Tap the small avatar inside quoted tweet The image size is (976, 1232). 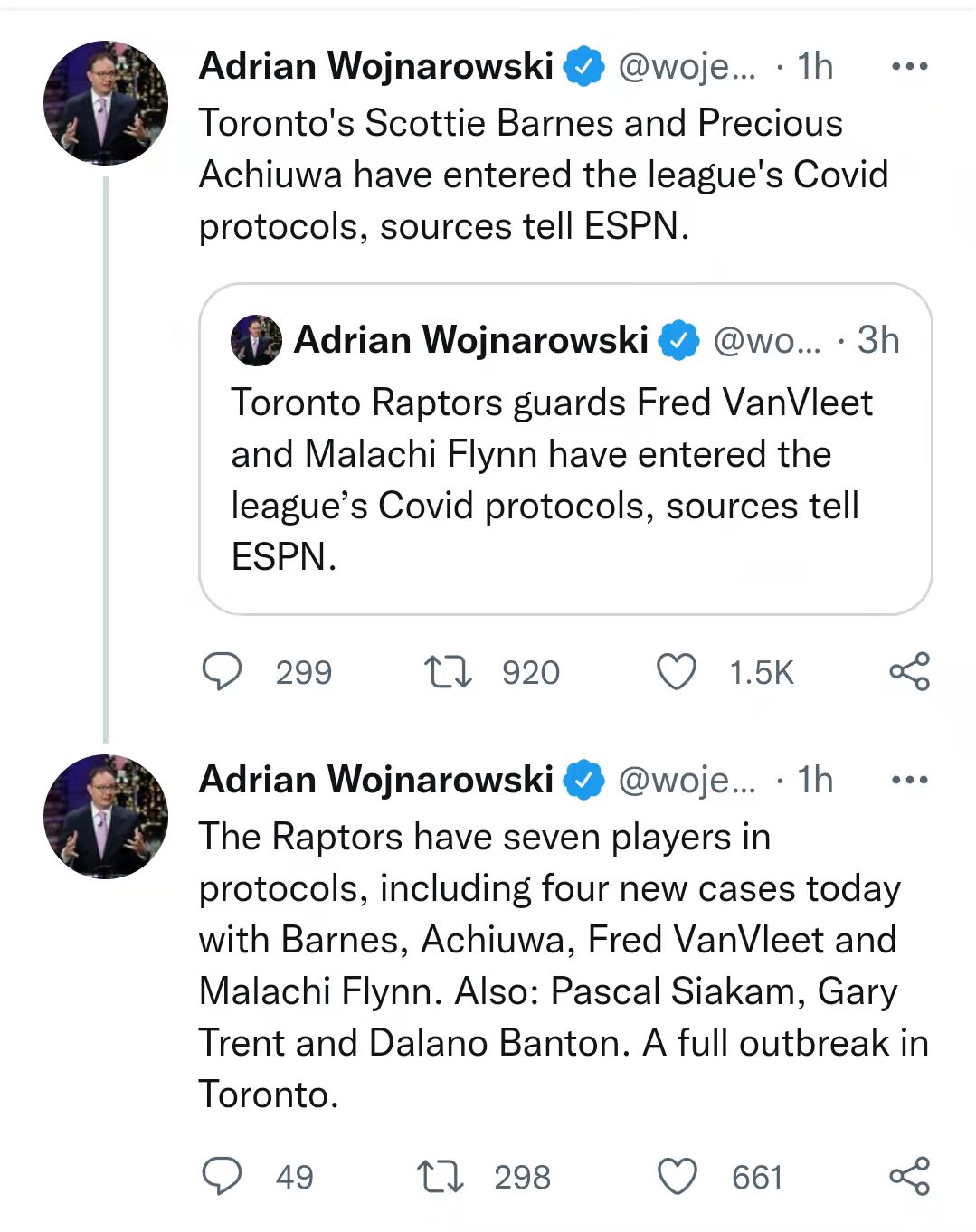pyautogui.click(x=256, y=341)
